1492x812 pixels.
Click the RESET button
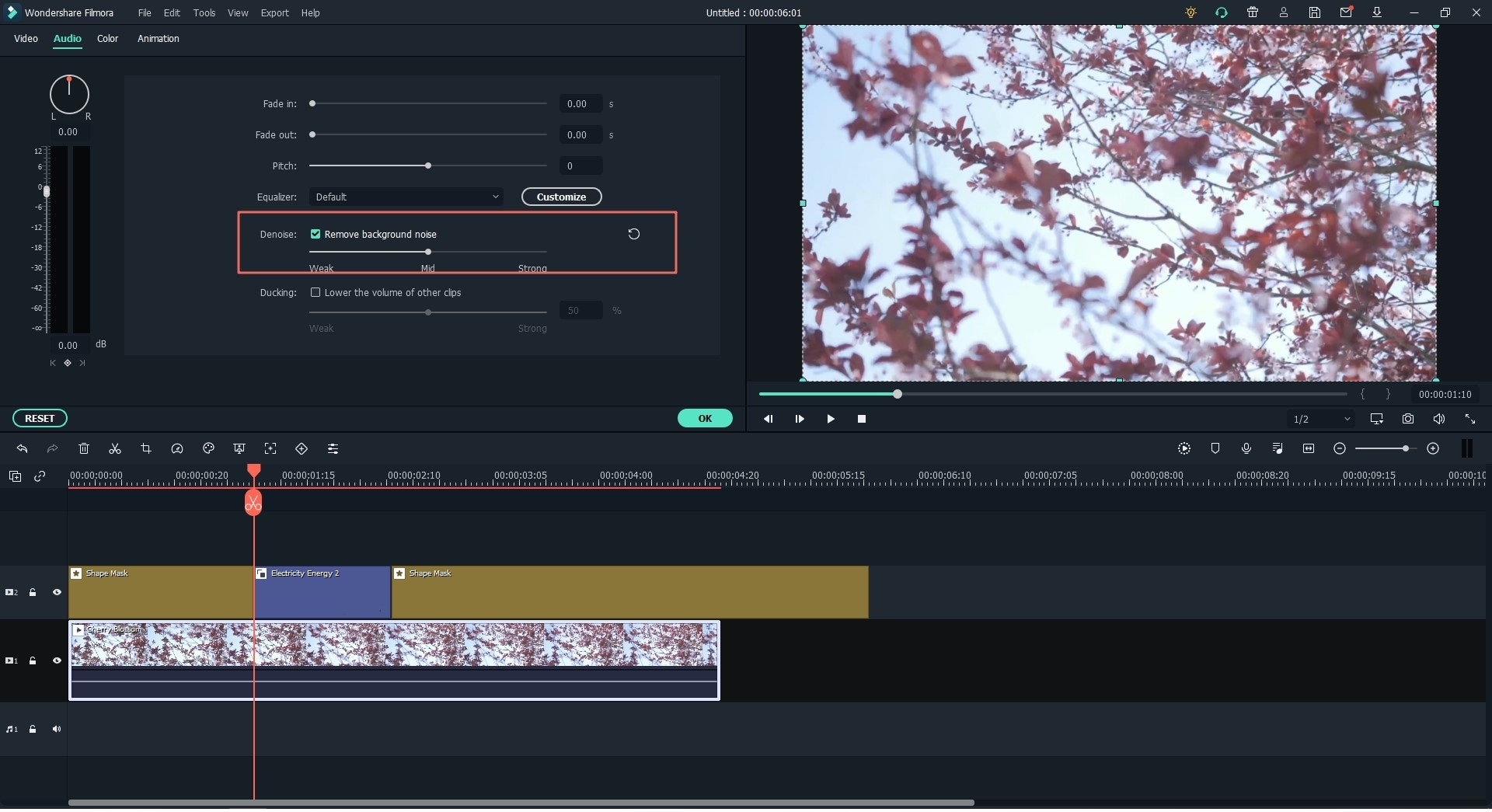pos(40,419)
